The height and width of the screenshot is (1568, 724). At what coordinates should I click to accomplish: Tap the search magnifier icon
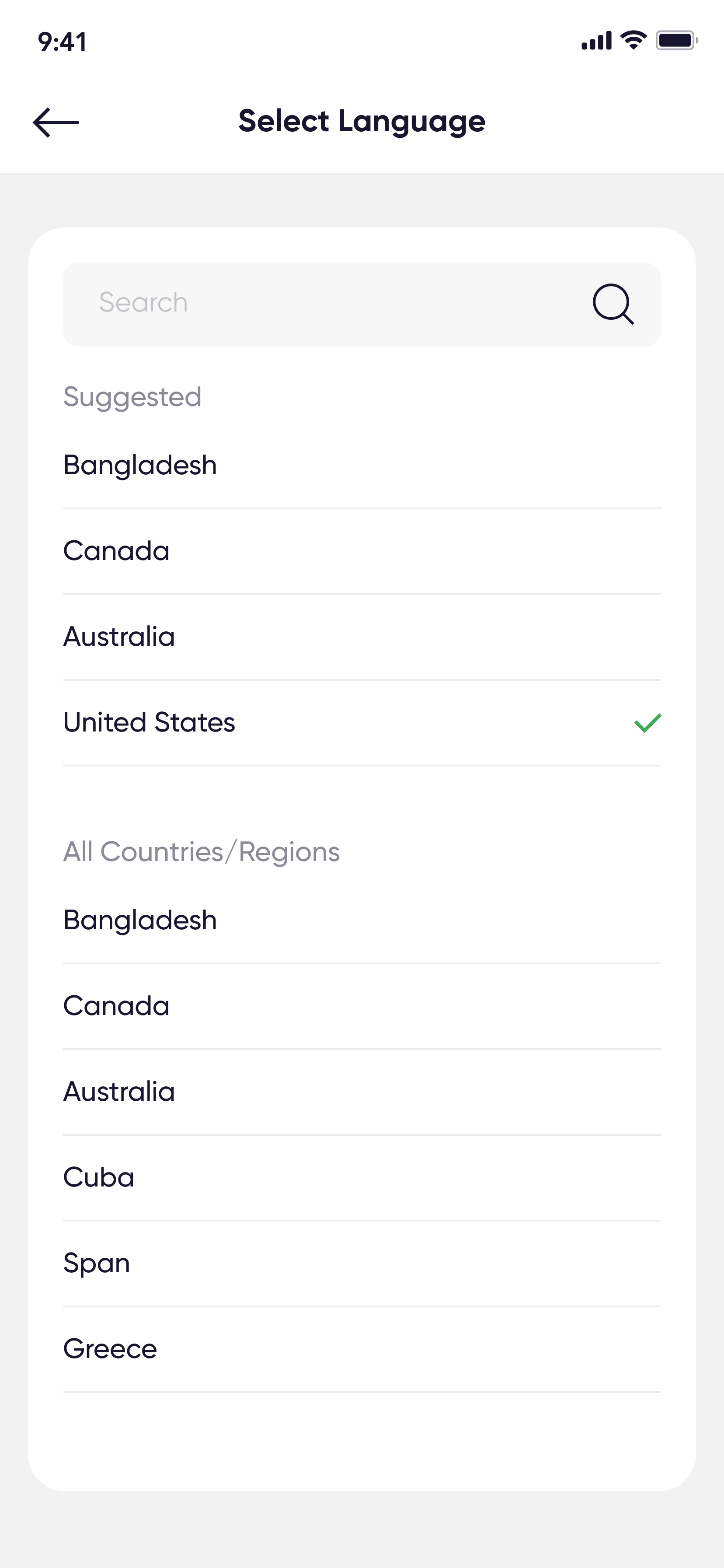click(613, 304)
